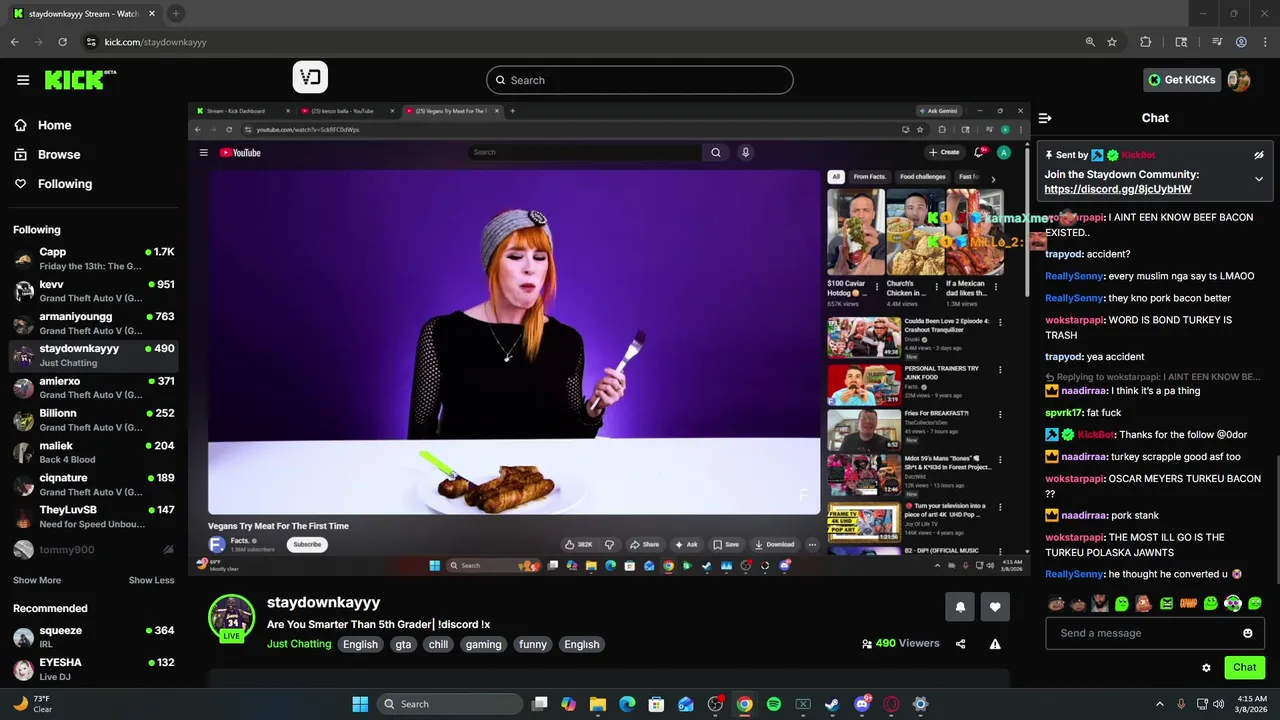Bookmark this page with star icon
The image size is (1280, 720).
click(1112, 42)
